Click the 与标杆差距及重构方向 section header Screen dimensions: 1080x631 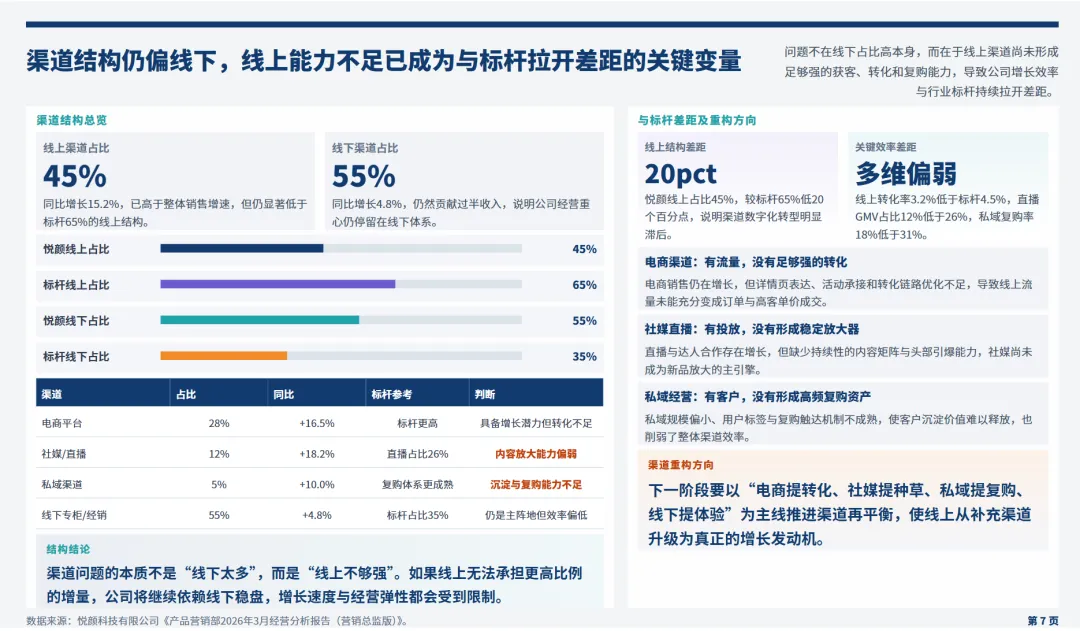click(x=697, y=119)
